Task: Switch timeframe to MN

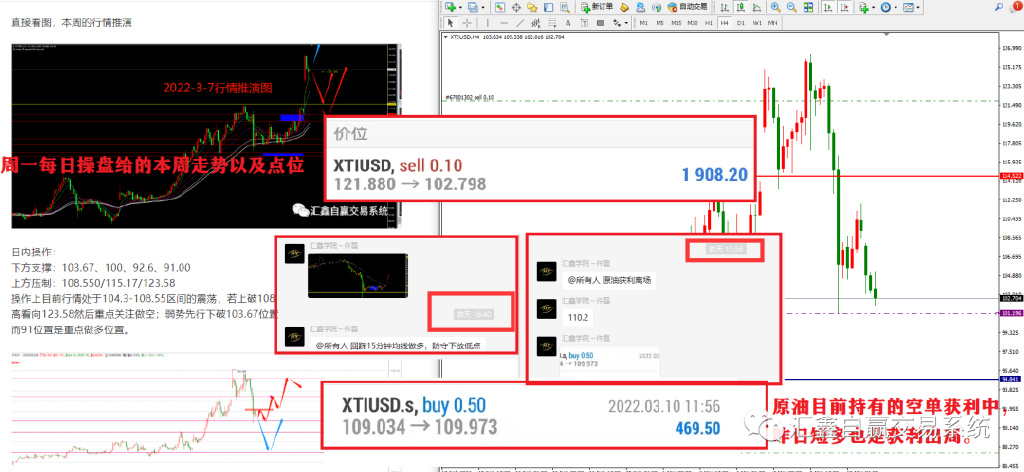Action: click(773, 23)
